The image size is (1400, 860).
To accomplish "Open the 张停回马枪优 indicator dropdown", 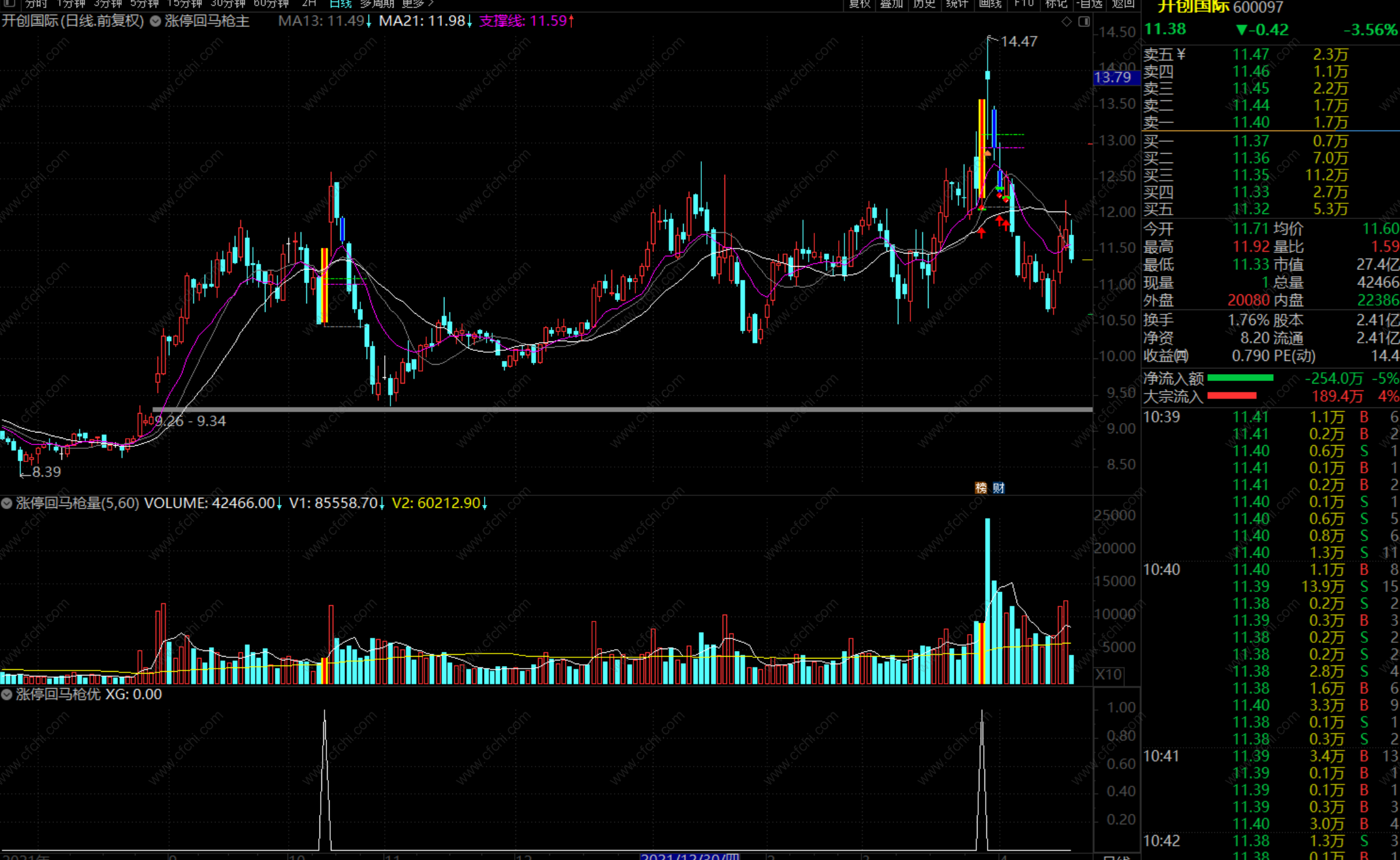I will pos(7,695).
